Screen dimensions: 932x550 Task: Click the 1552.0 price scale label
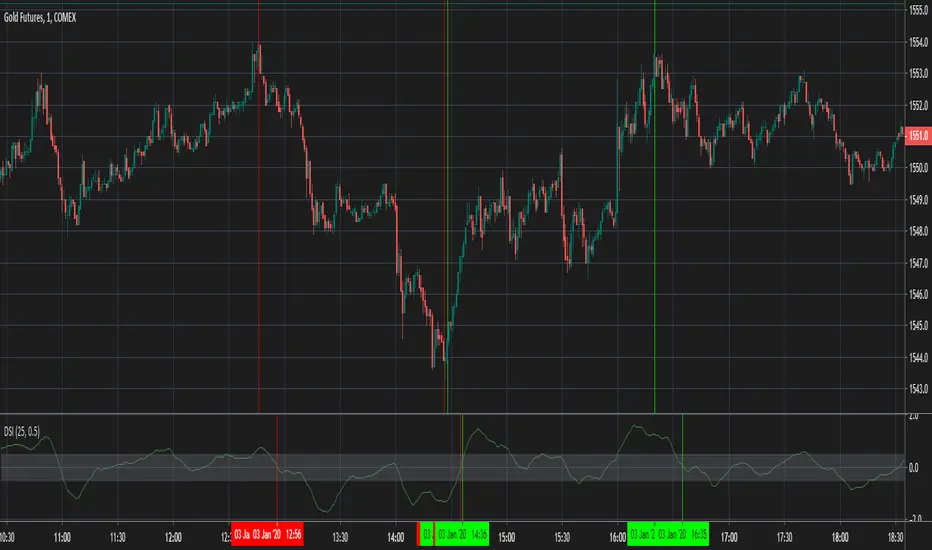coord(918,105)
